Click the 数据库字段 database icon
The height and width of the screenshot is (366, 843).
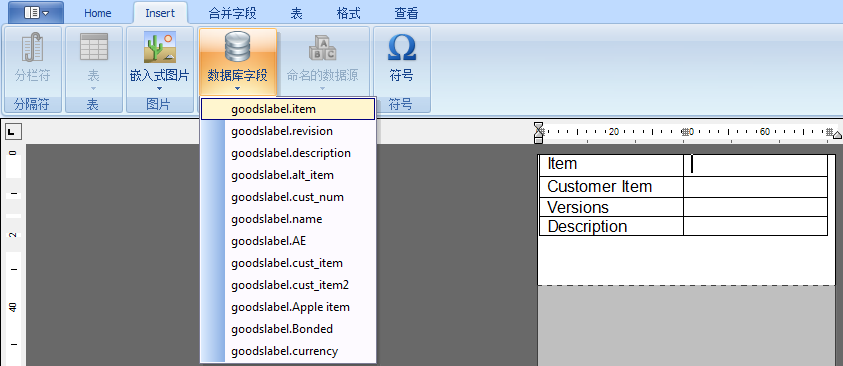tap(238, 47)
